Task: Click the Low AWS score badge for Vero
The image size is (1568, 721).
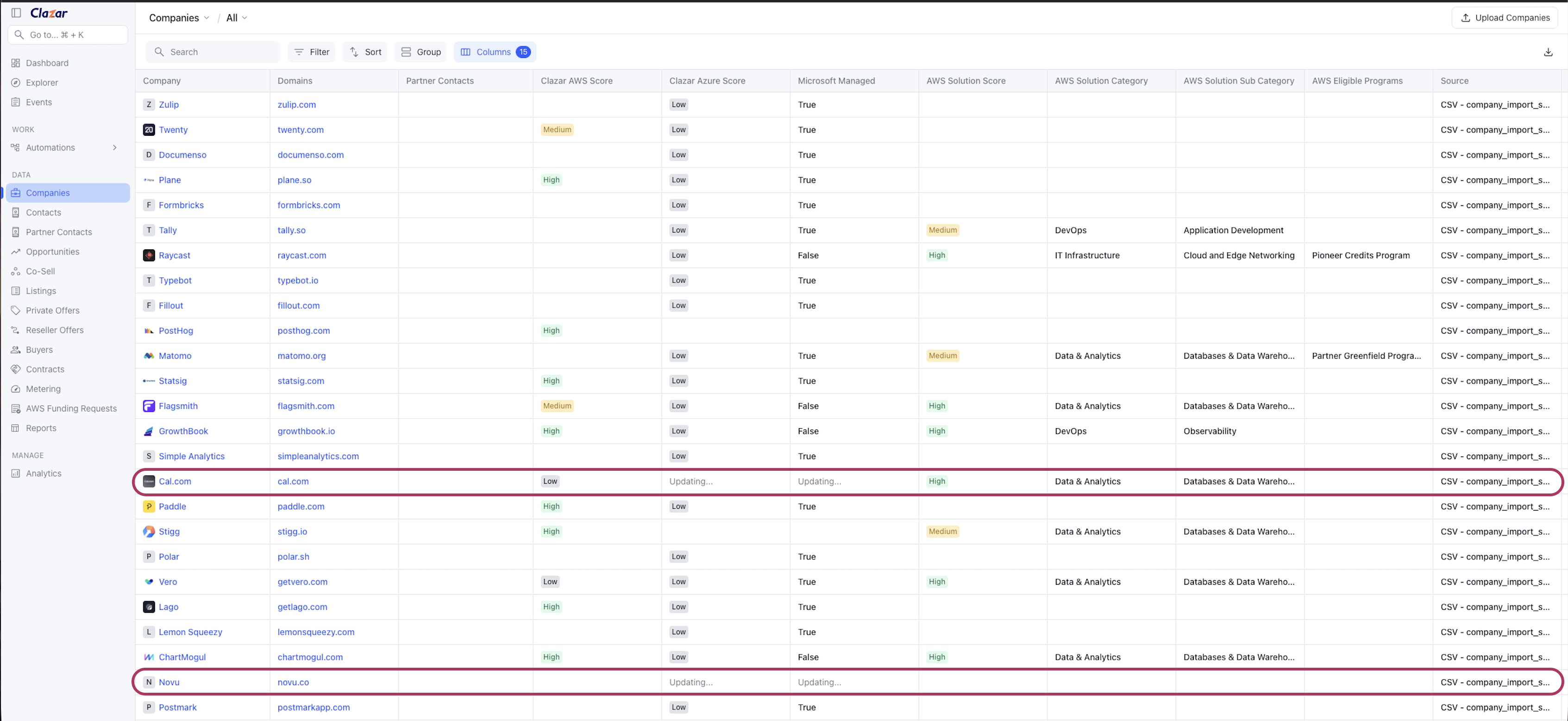Action: [550, 582]
